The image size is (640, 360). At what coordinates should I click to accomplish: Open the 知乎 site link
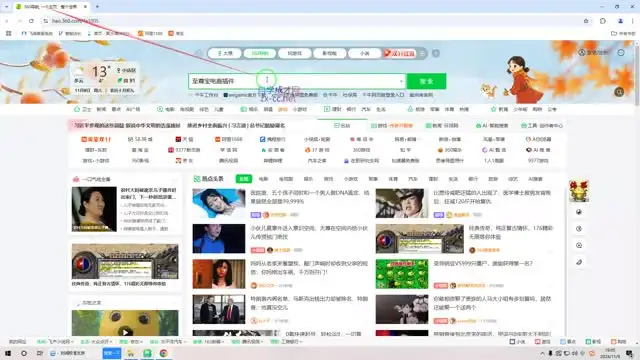point(405,150)
